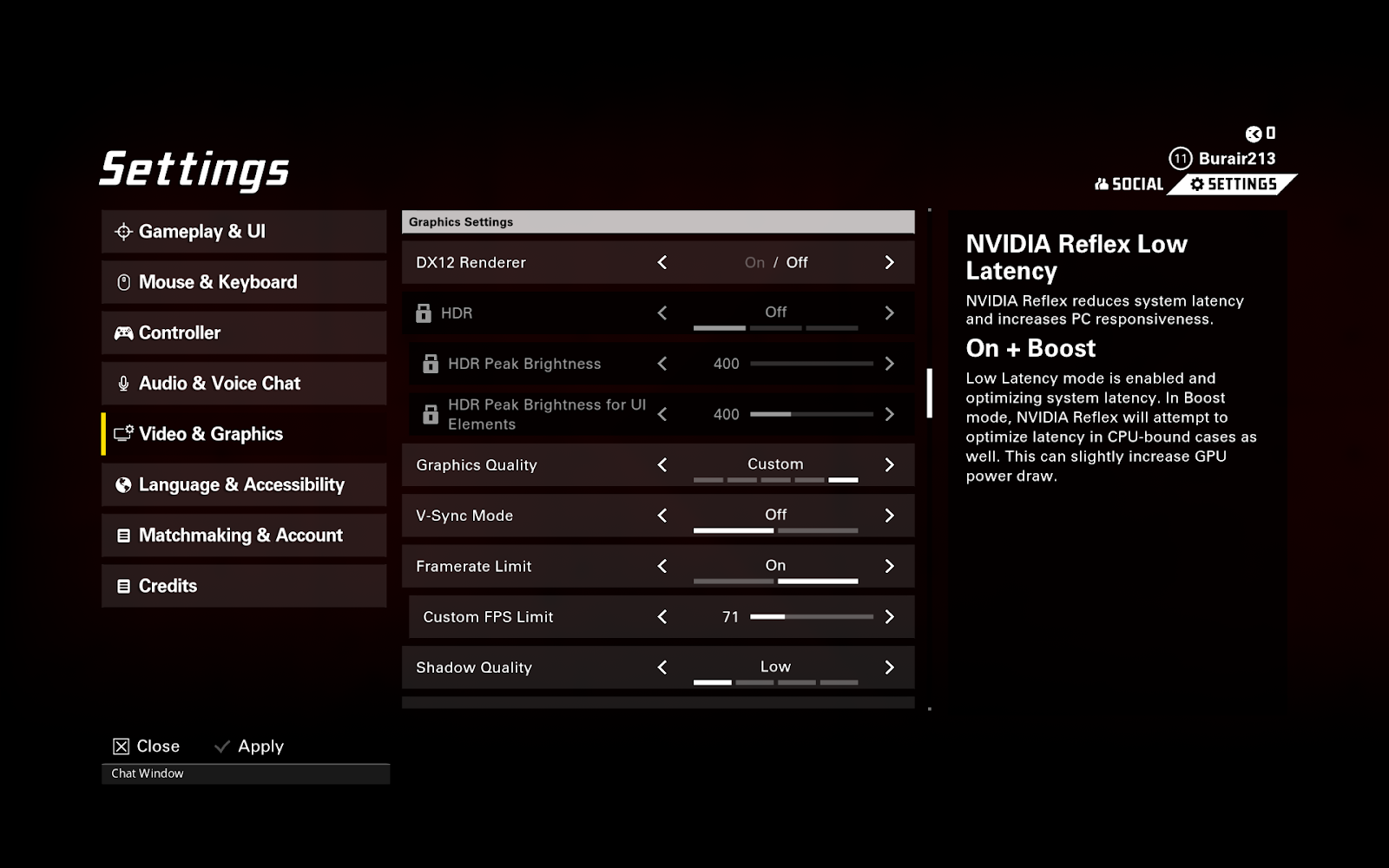Click the Custom FPS Limit value 71
This screenshot has height=868, width=1389.
coord(731,616)
